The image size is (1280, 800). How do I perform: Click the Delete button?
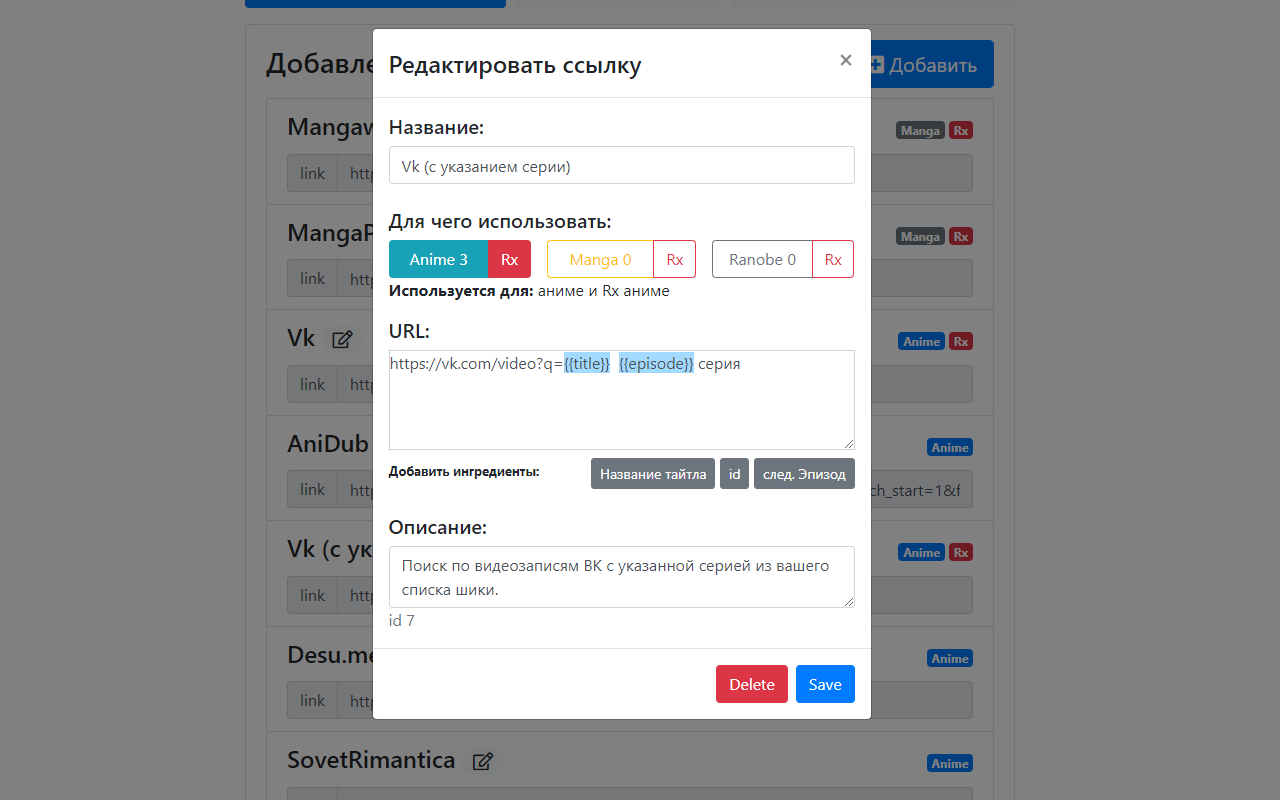tap(752, 684)
